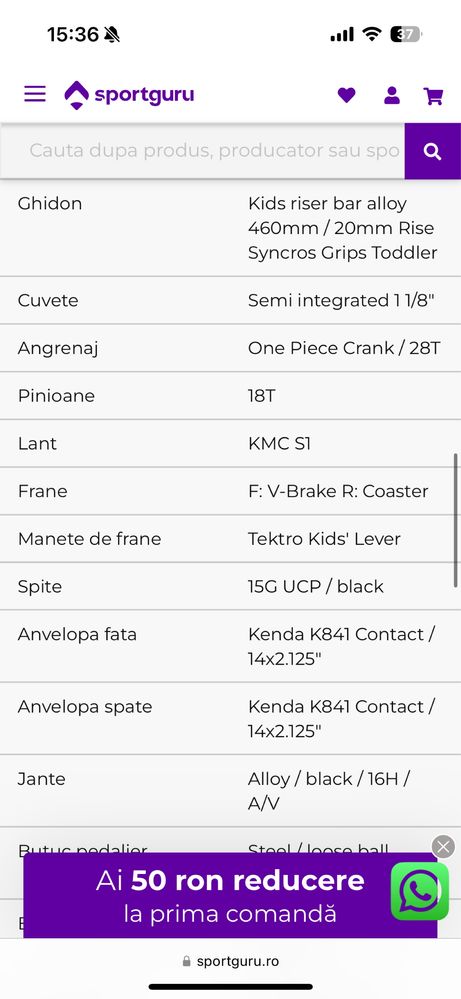The image size is (461, 999).
Task: Open WhatsApp chat icon
Action: coord(420,891)
